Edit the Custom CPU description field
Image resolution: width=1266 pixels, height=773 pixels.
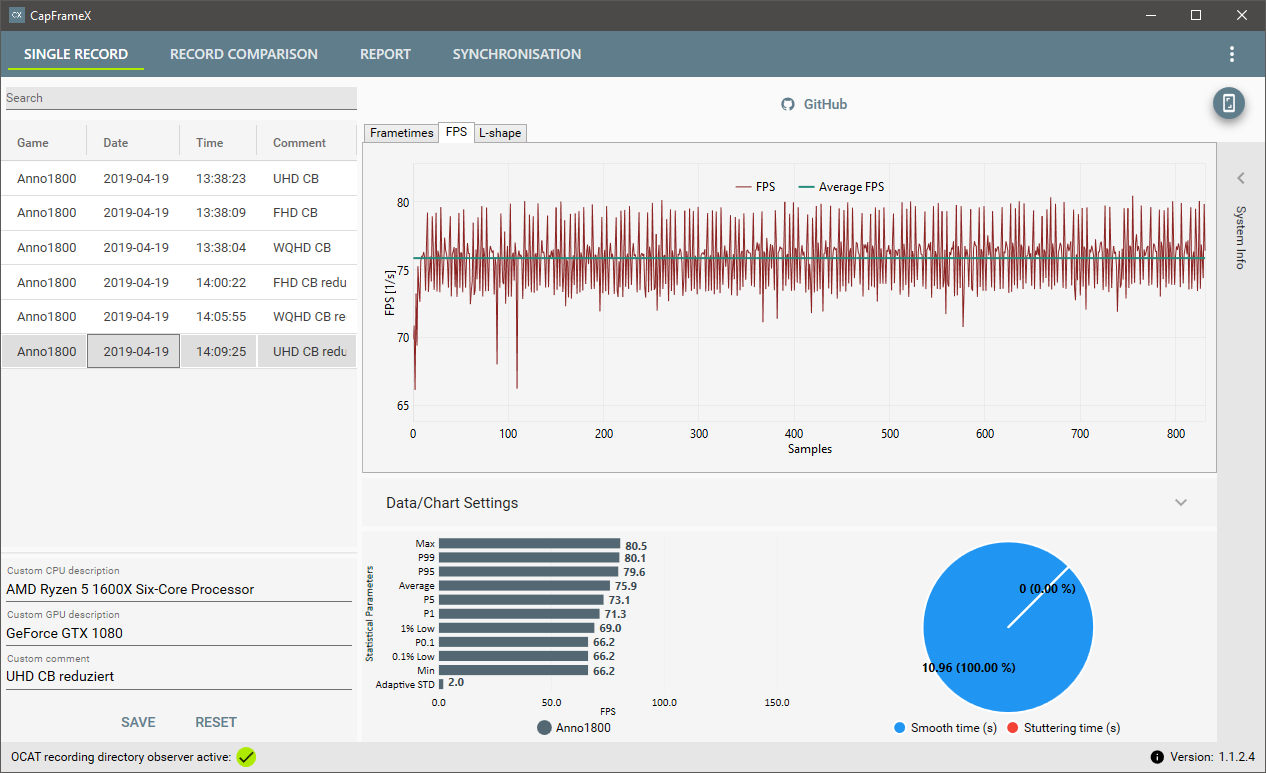click(x=179, y=589)
